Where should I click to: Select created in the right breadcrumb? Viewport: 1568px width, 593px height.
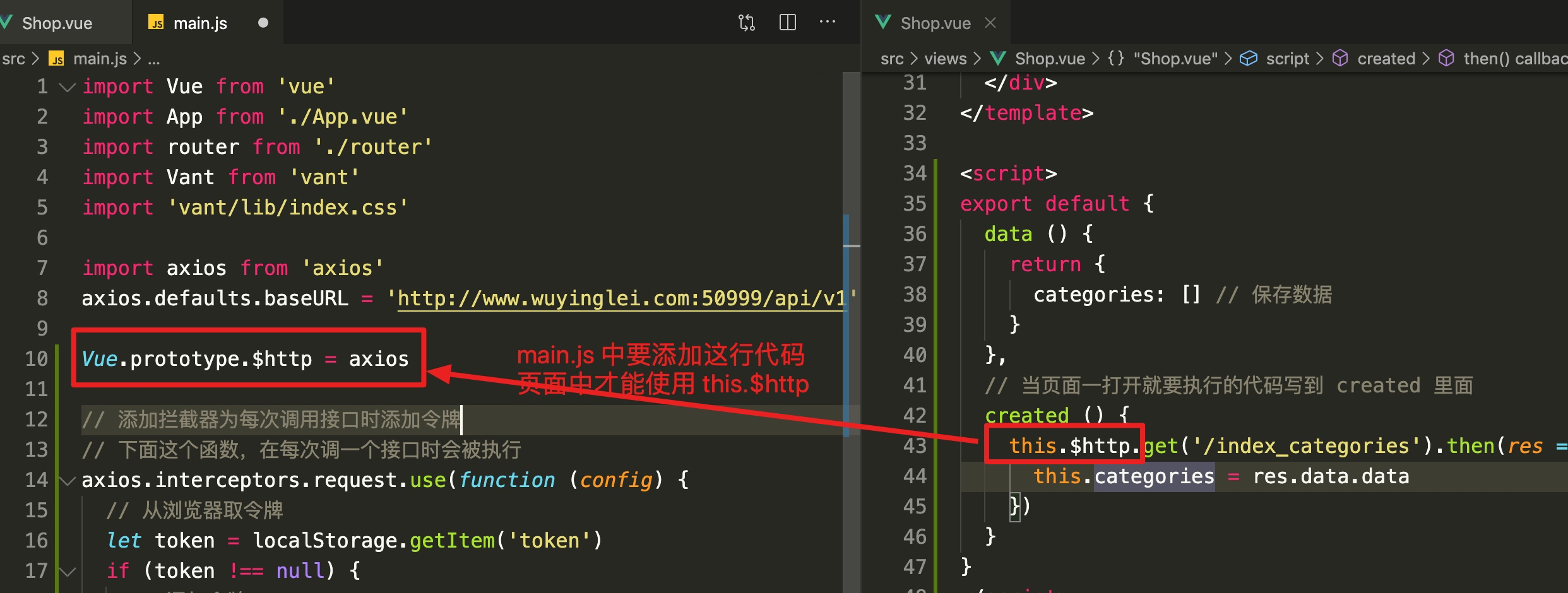tap(1386, 59)
